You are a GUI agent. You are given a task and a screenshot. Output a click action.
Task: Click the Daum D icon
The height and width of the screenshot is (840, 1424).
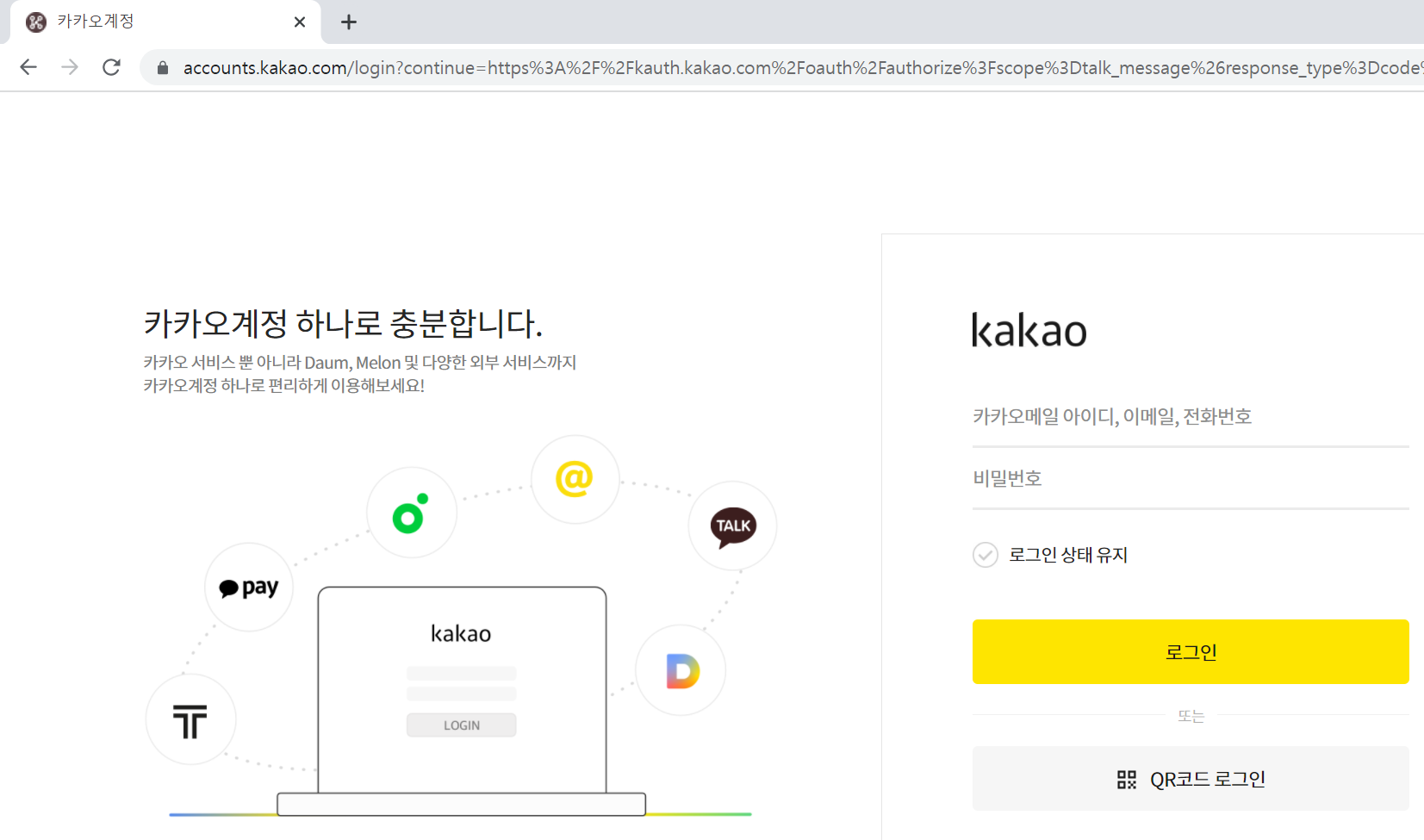(x=681, y=670)
